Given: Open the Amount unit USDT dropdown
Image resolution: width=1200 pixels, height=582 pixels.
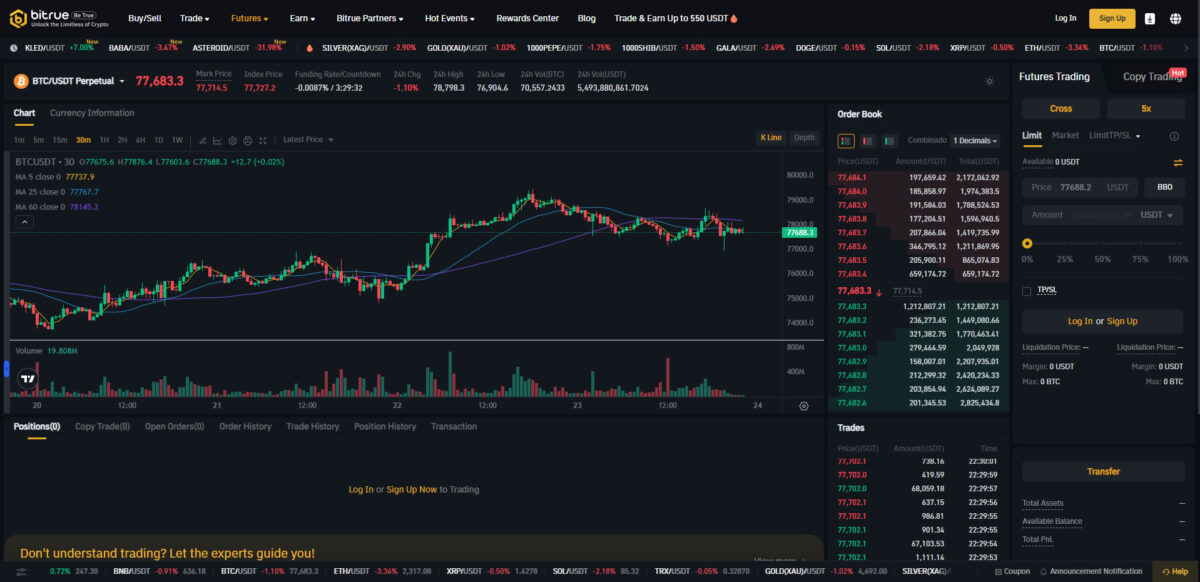Looking at the screenshot, I should click(1157, 215).
